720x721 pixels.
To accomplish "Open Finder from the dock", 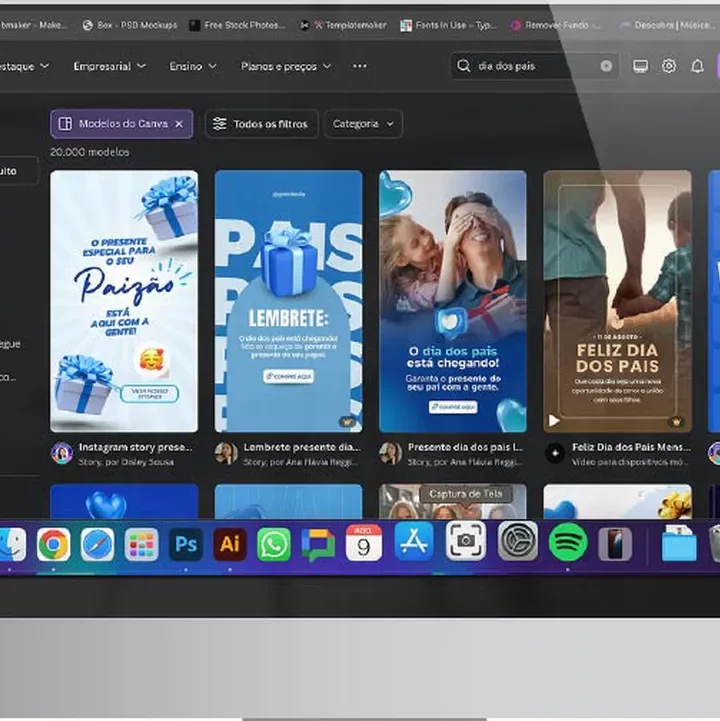I will pyautogui.click(x=12, y=544).
